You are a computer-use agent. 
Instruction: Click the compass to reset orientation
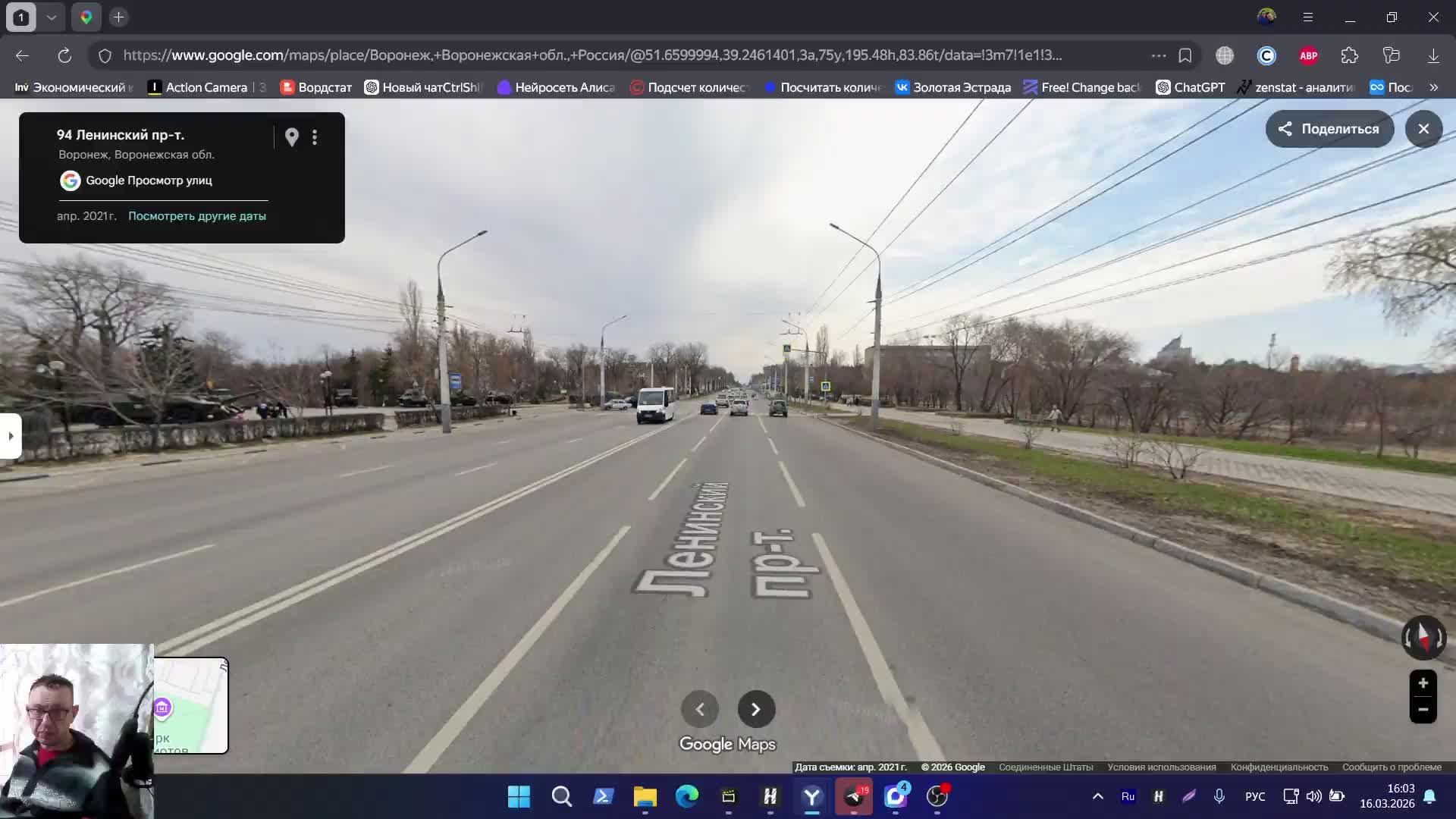click(1423, 637)
